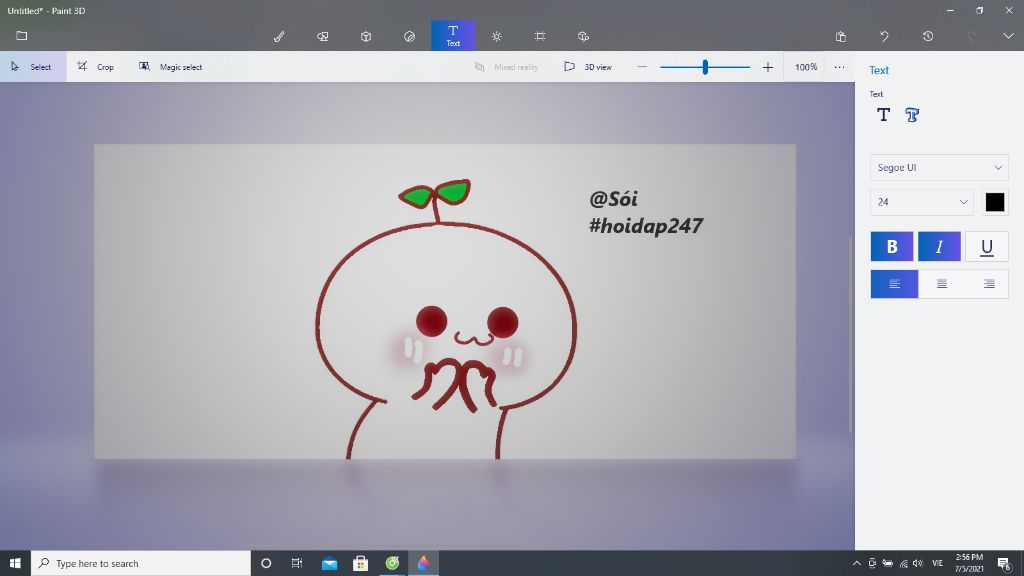Open the notification center
Viewport: 1024px width, 576px height.
click(1004, 564)
